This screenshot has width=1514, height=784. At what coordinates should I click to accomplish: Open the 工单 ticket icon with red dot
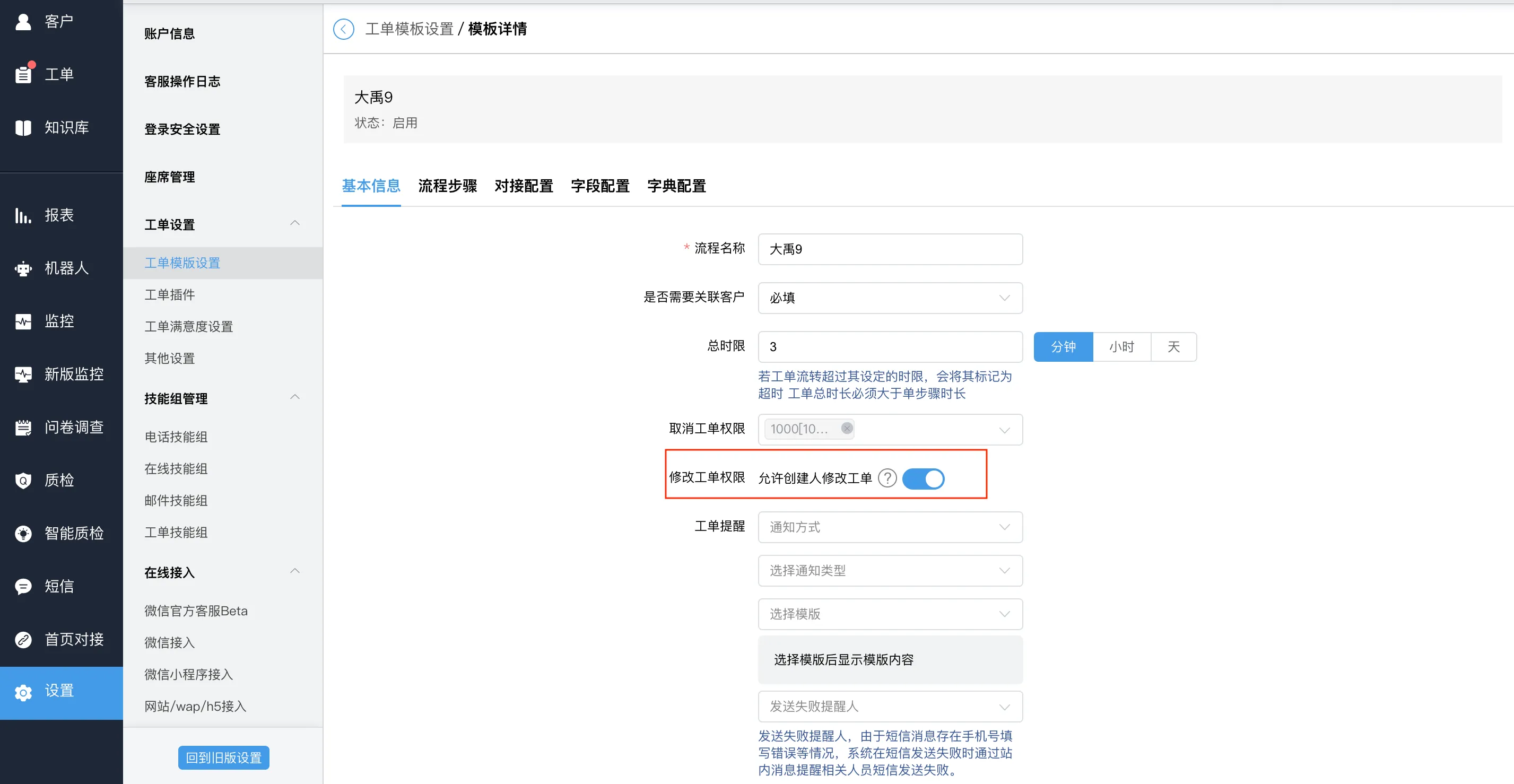click(x=23, y=74)
